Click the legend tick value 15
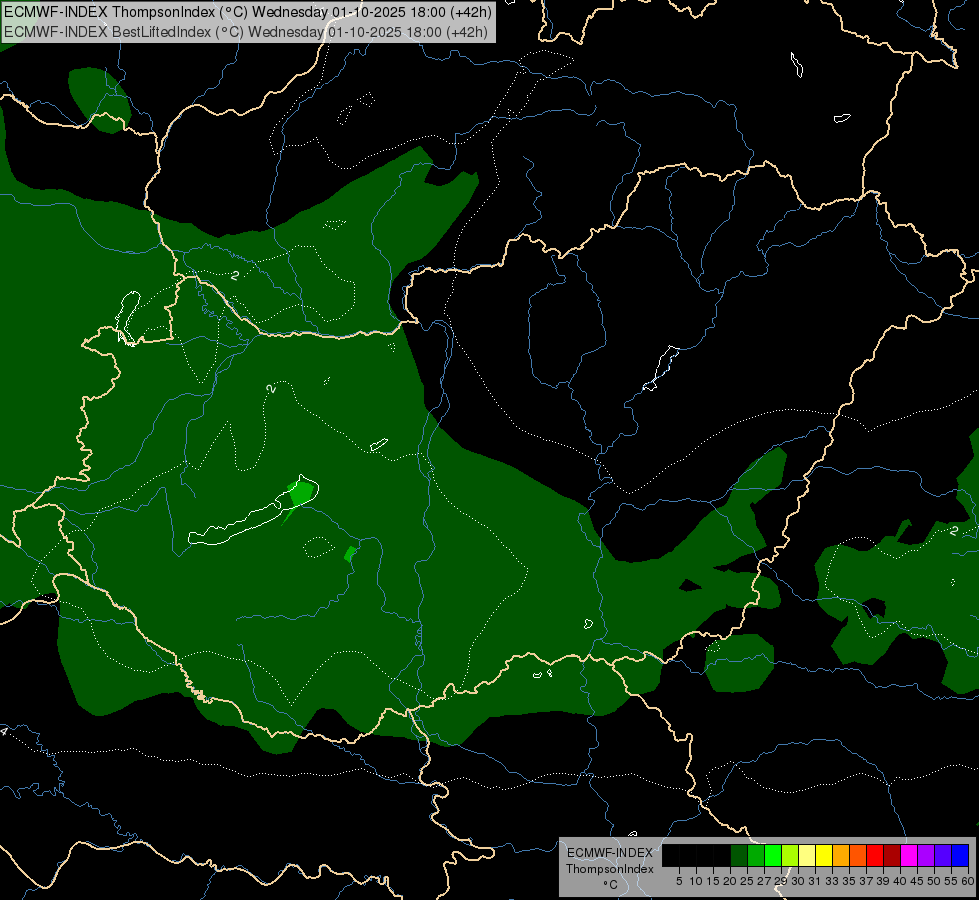 pyautogui.click(x=713, y=881)
